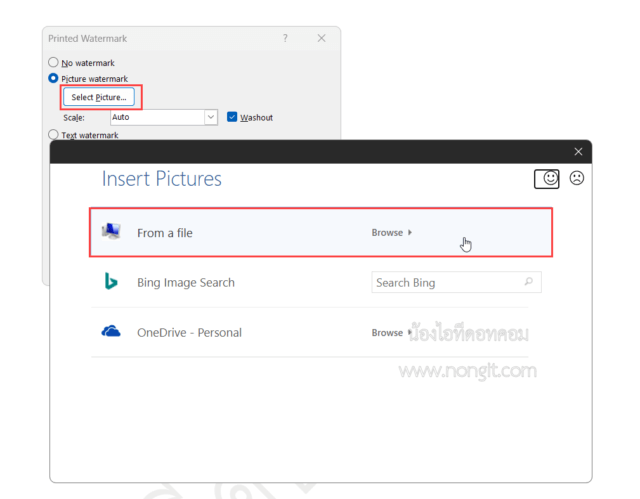
Task: Click the help question mark in Printed Watermark
Action: coord(285,38)
